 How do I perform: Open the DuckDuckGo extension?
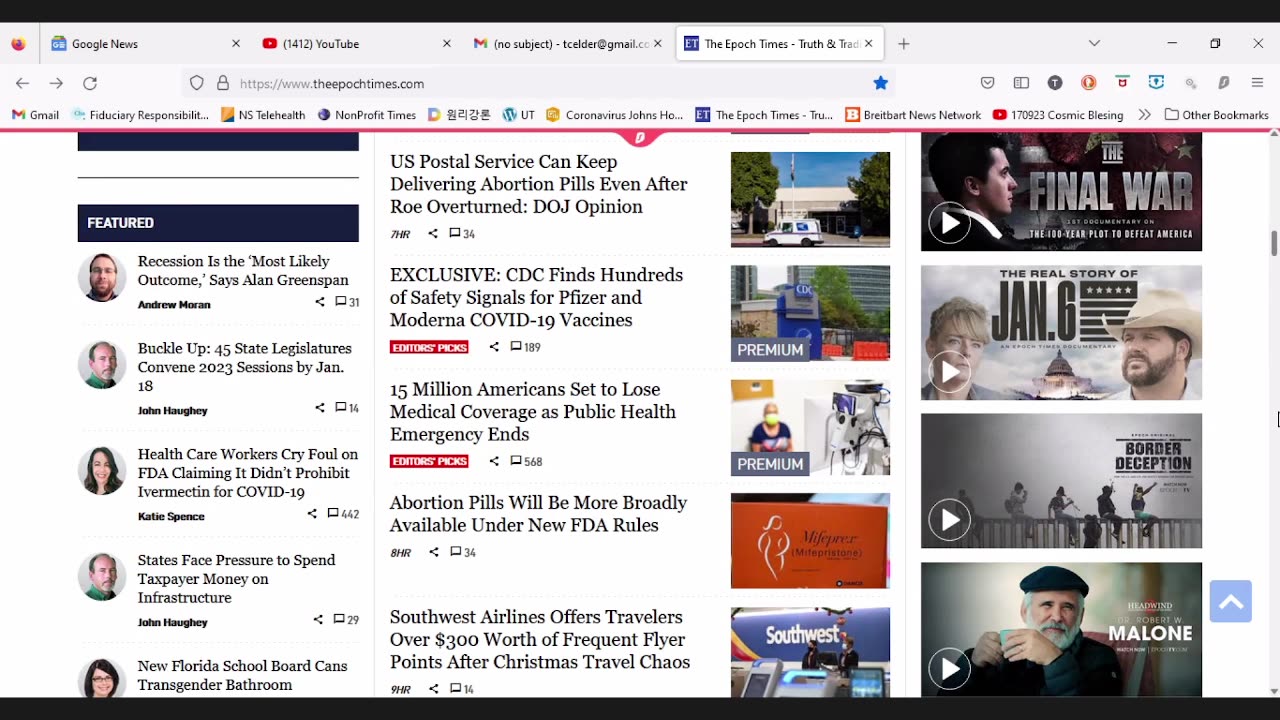tap(1088, 83)
